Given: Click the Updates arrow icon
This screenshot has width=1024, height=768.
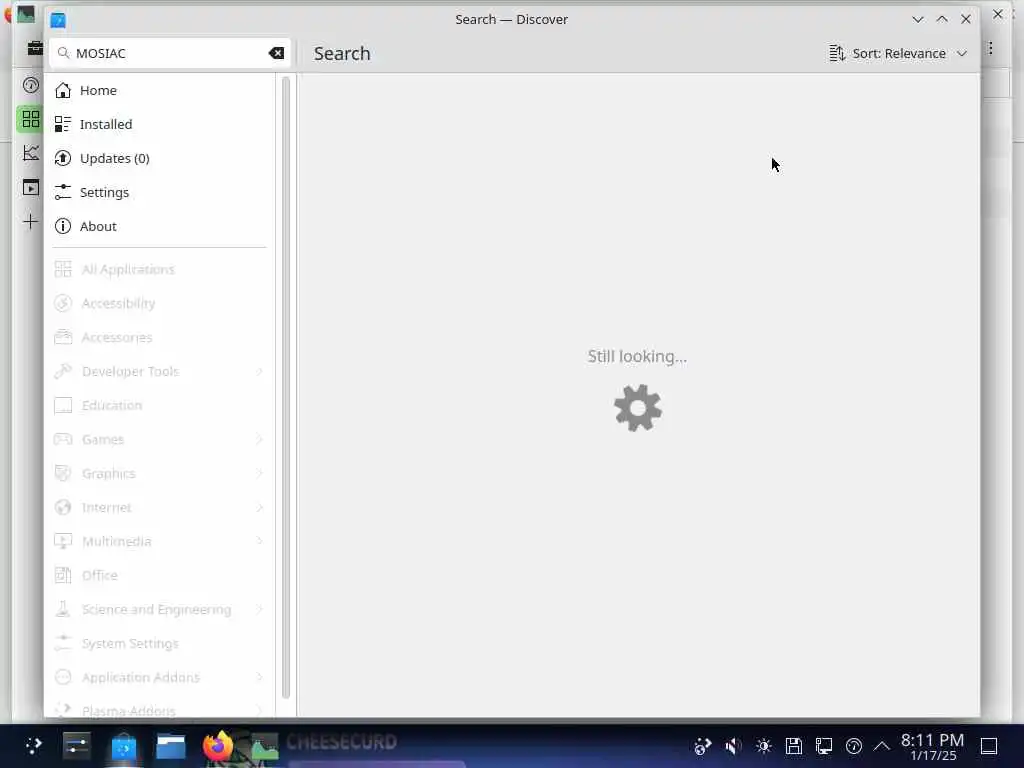Looking at the screenshot, I should point(63,158).
